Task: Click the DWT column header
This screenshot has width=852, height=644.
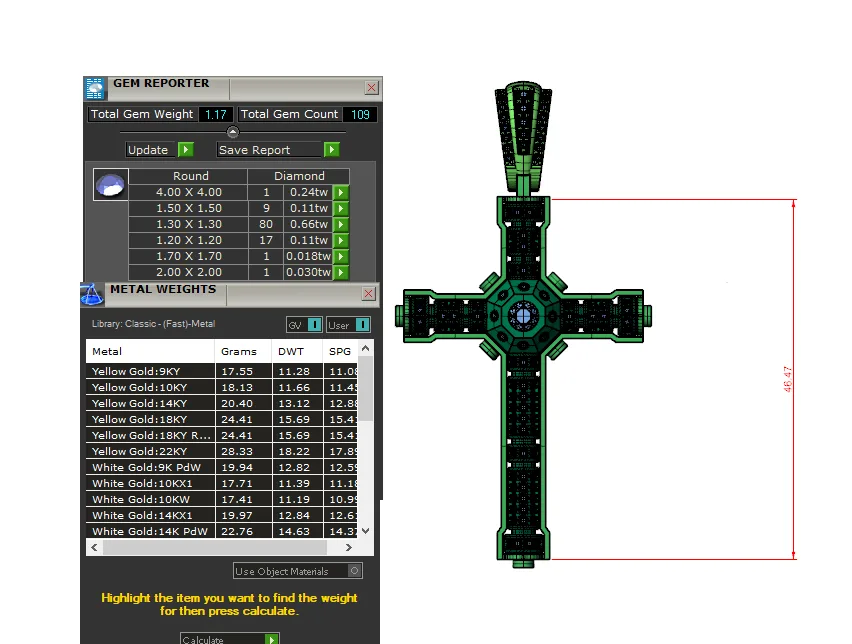Action: [297, 352]
